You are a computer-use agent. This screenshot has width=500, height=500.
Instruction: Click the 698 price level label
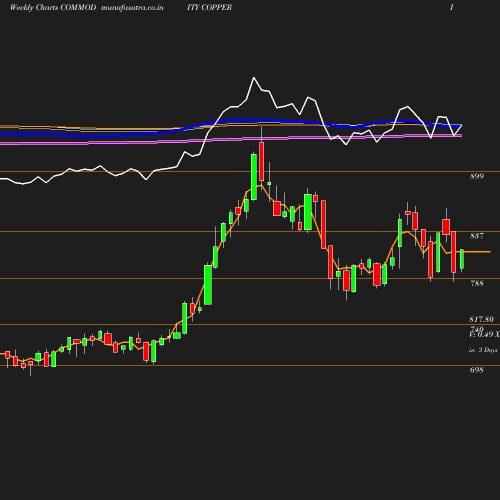[x=477, y=370]
